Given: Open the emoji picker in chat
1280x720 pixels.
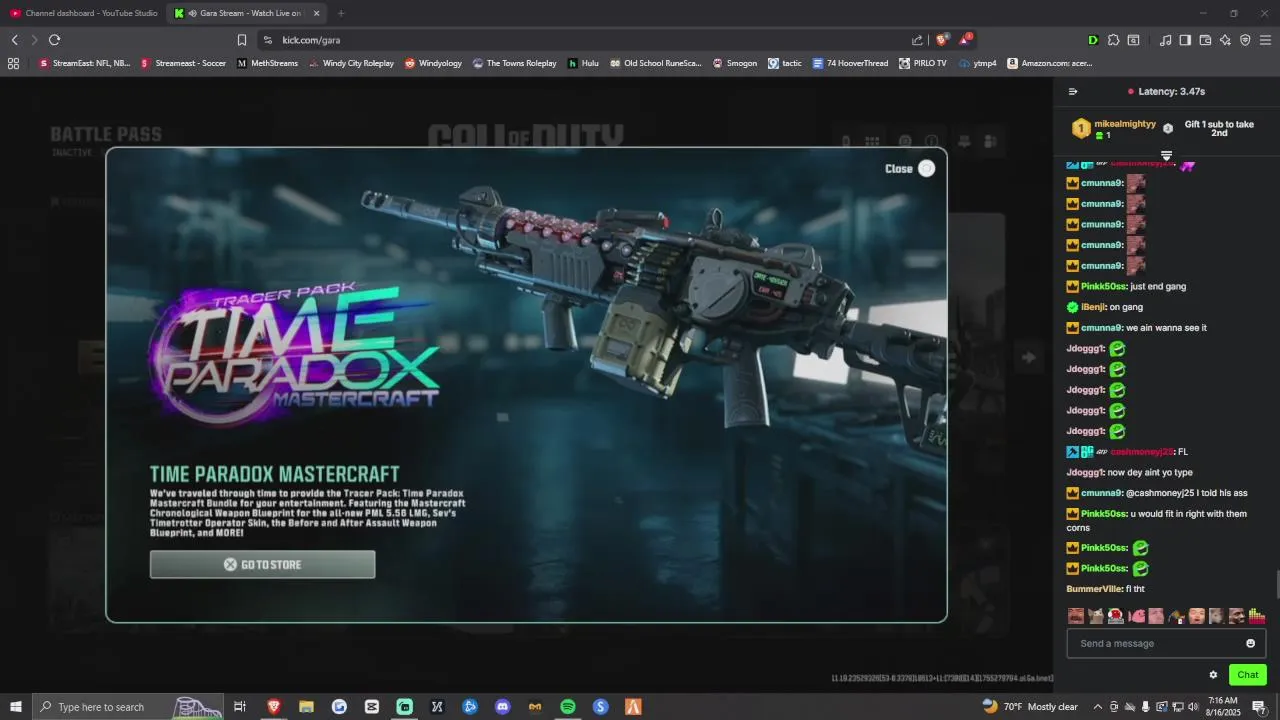Looking at the screenshot, I should 1250,643.
